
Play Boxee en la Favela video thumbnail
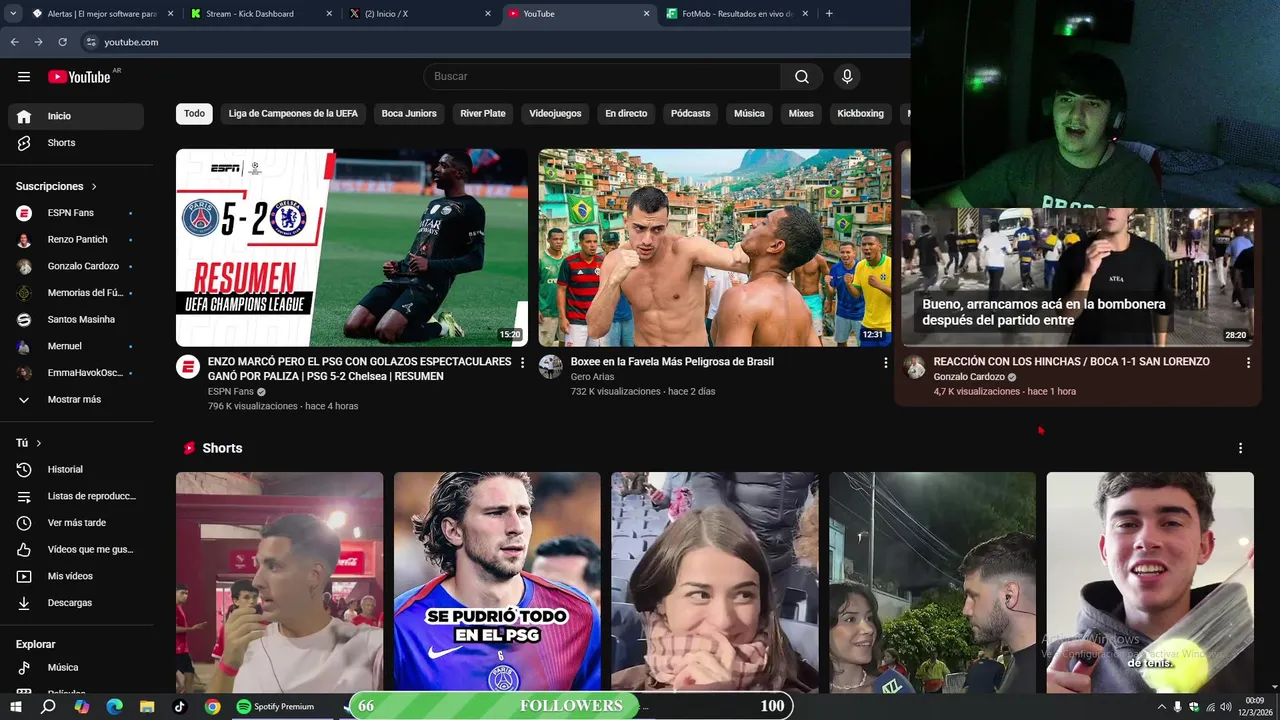[x=715, y=248]
